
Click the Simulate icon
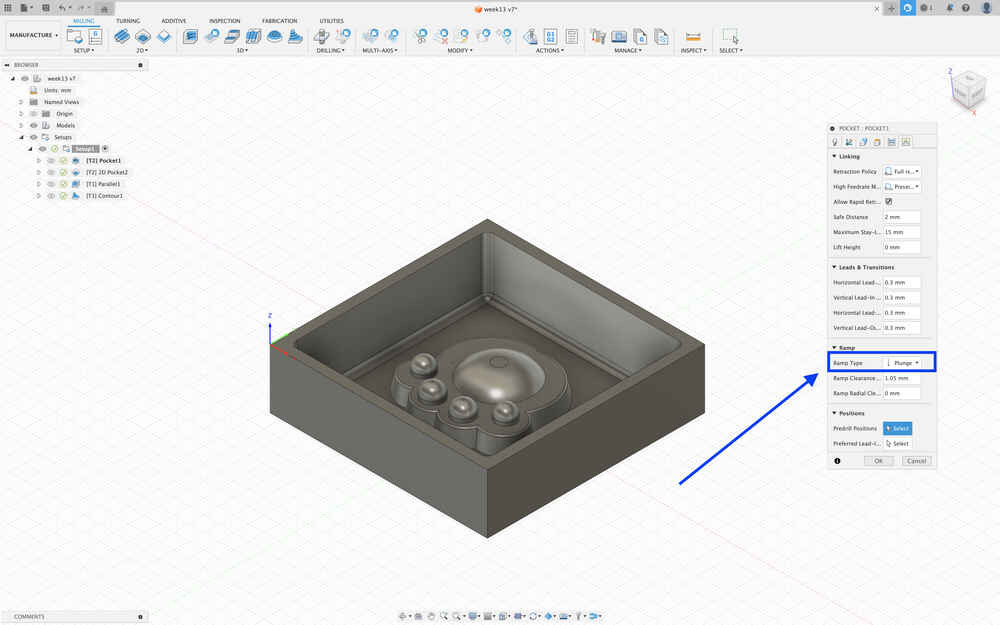point(530,36)
